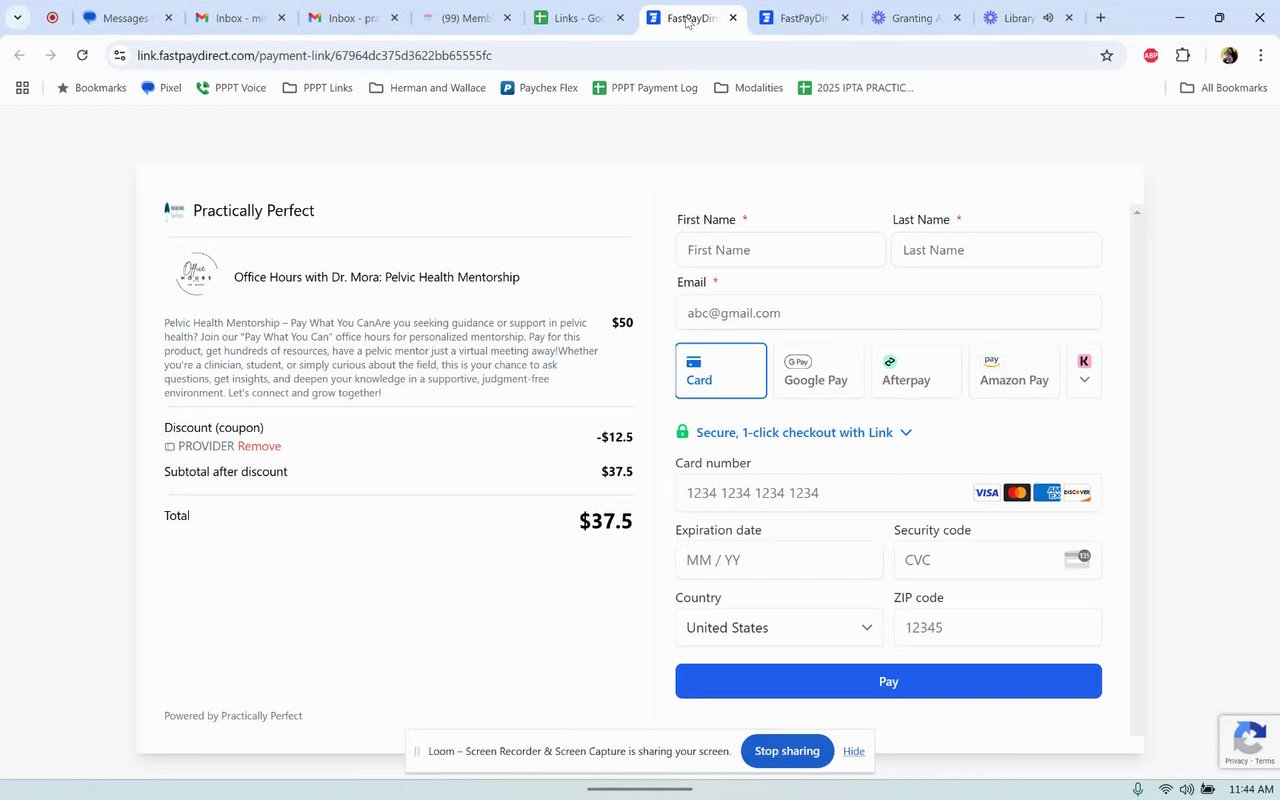1280x800 pixels.
Task: Click Stop sharing in the Loom bar
Action: 787,751
